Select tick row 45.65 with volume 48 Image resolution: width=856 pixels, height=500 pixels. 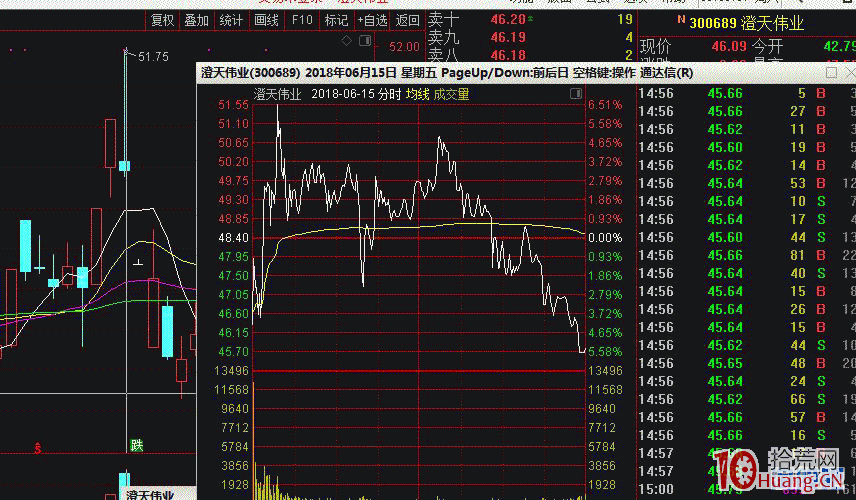point(746,364)
